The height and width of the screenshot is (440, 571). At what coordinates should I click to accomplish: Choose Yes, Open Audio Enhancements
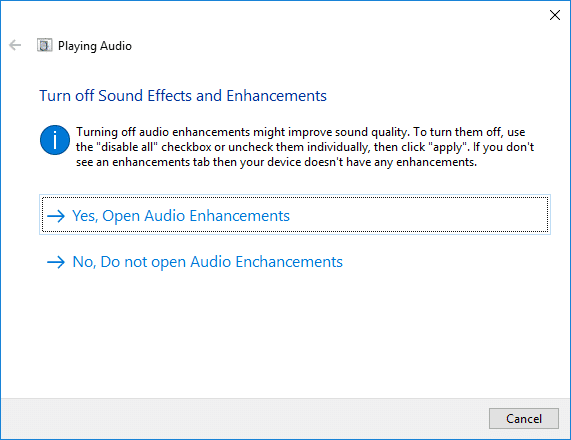click(295, 215)
